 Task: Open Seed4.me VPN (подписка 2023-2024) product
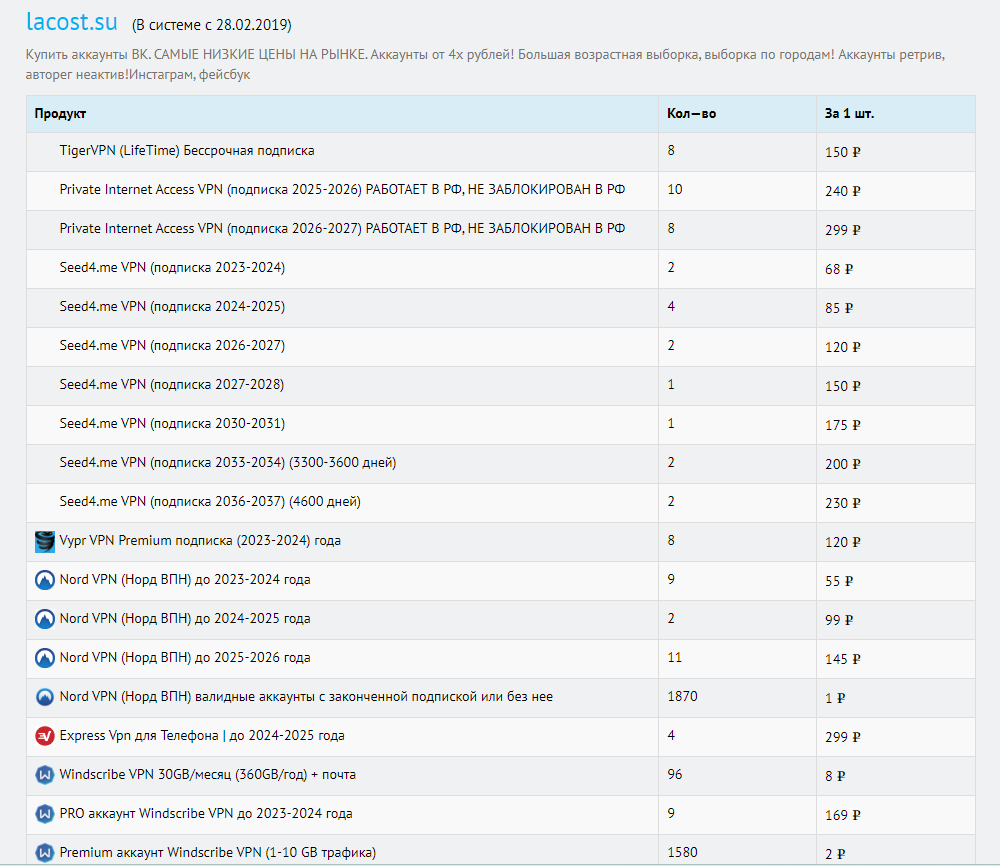pyautogui.click(x=172, y=267)
